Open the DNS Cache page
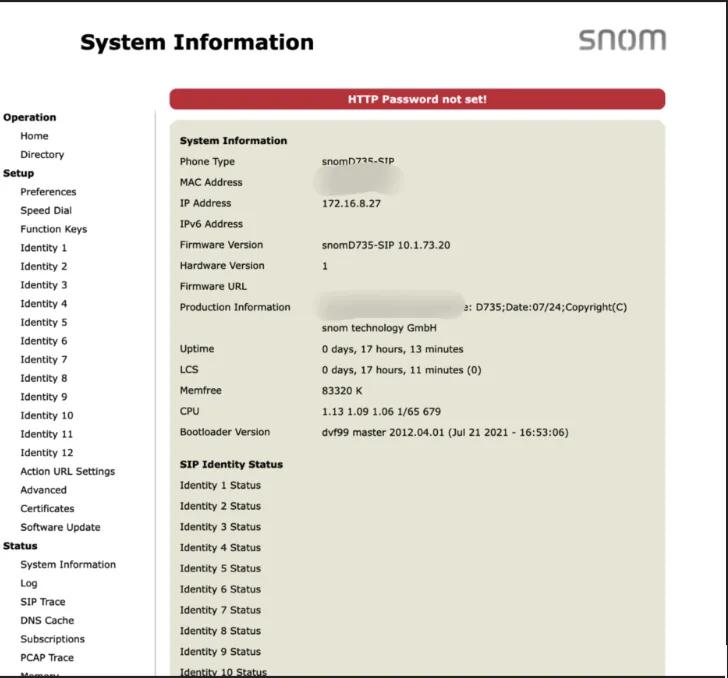This screenshot has width=728, height=678. pyautogui.click(x=47, y=620)
